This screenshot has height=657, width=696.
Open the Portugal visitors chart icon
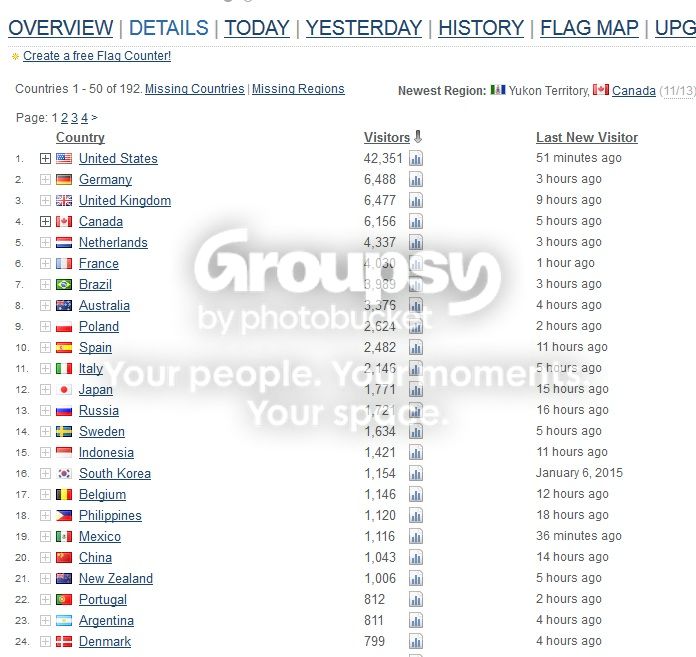pyautogui.click(x=416, y=600)
